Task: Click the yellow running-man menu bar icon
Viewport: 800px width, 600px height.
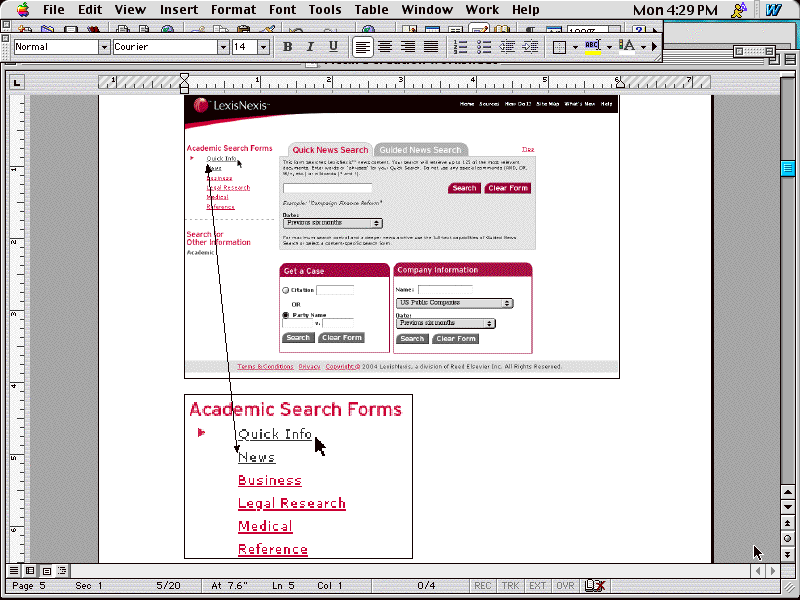Action: [x=739, y=10]
